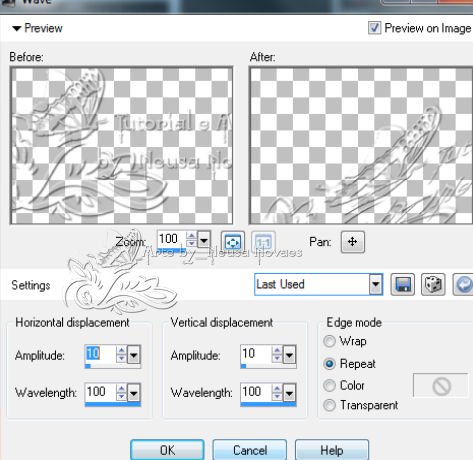Screen dimensions: 473x460
Task: Click the vertical Amplitude value field
Action: click(256, 354)
